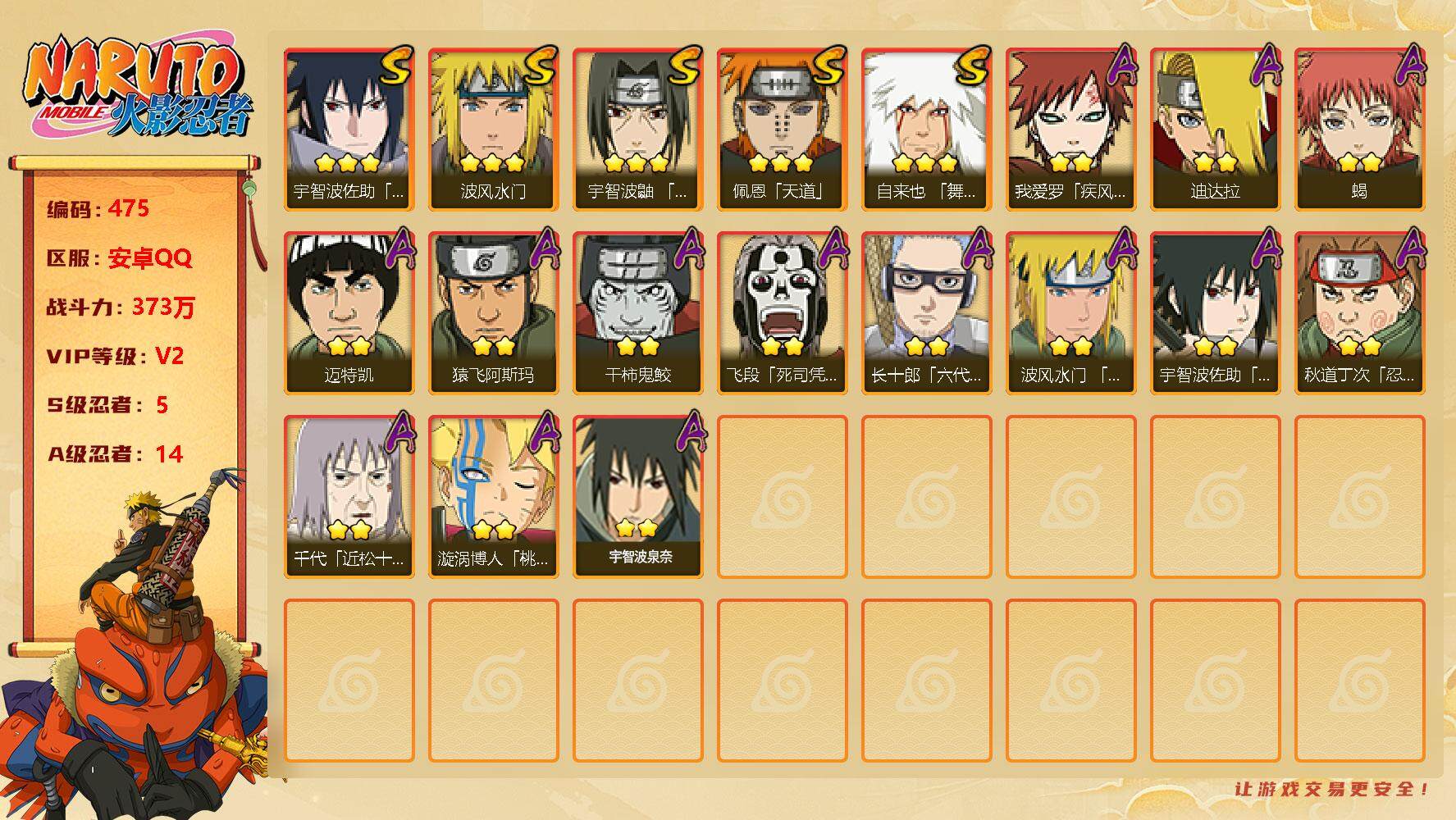Click the 千代 ninja card
The image size is (1456, 820).
(x=349, y=497)
